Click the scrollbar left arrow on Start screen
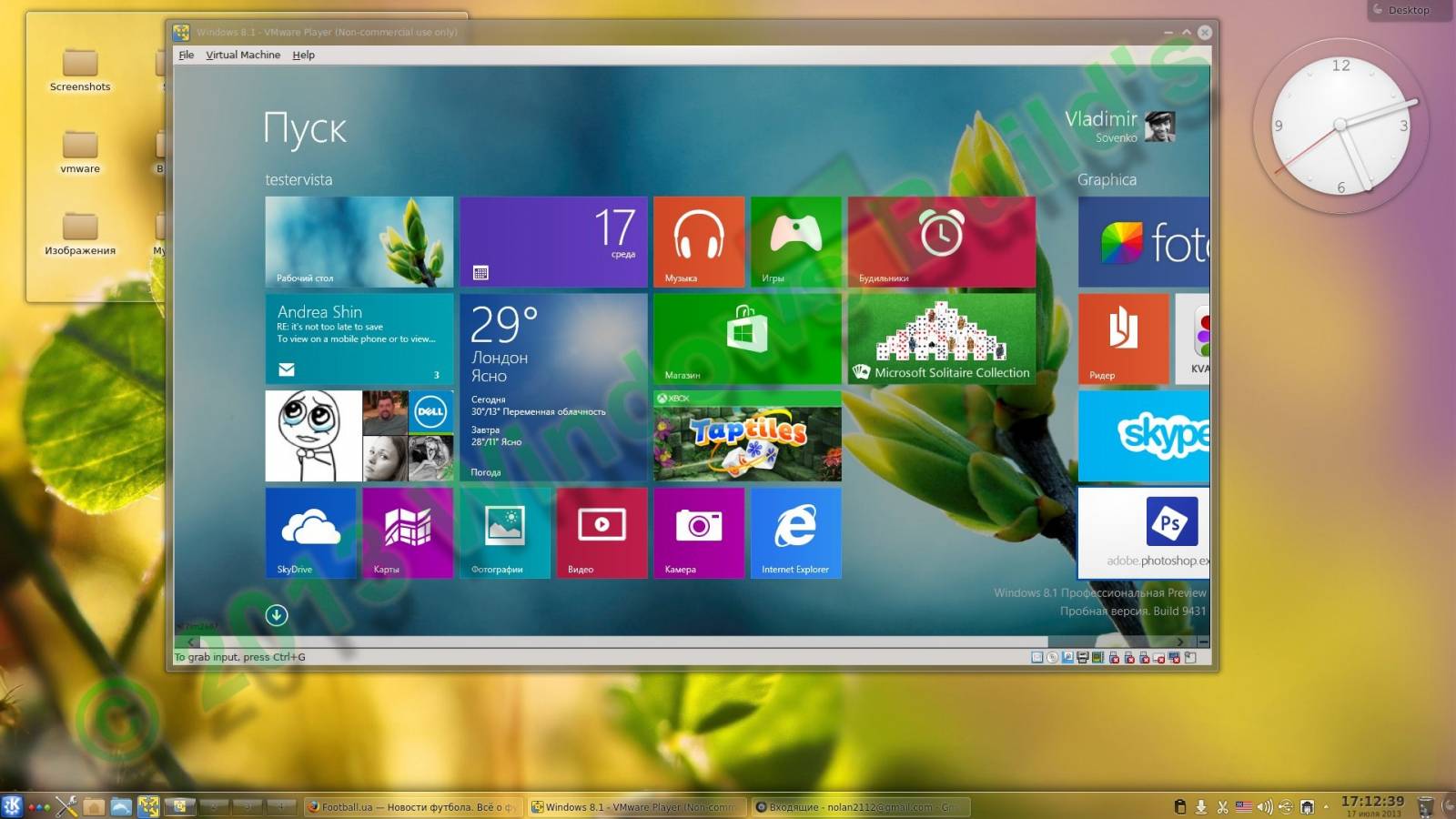 [x=190, y=642]
